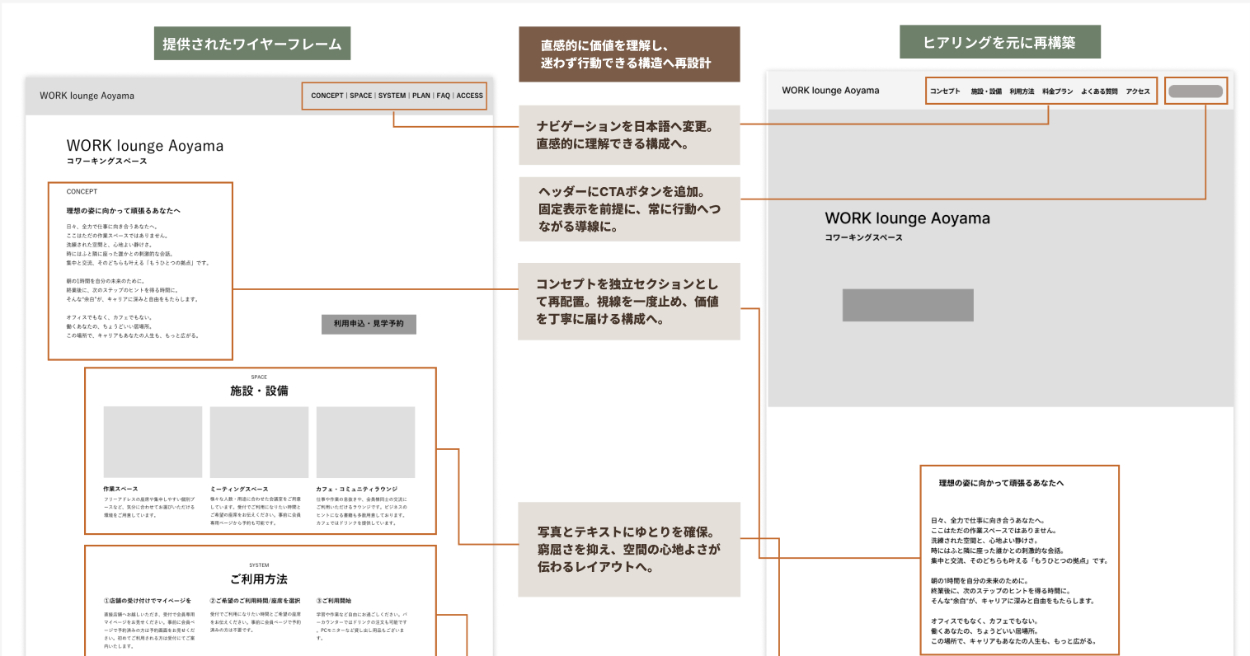Select アクセス in the rebuilt navigation
The image size is (1250, 656).
click(x=1138, y=91)
